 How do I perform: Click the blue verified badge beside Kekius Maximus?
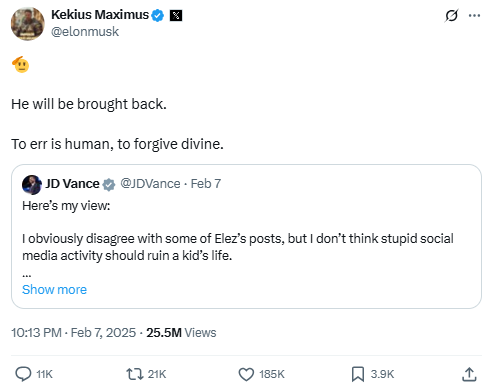(x=158, y=15)
